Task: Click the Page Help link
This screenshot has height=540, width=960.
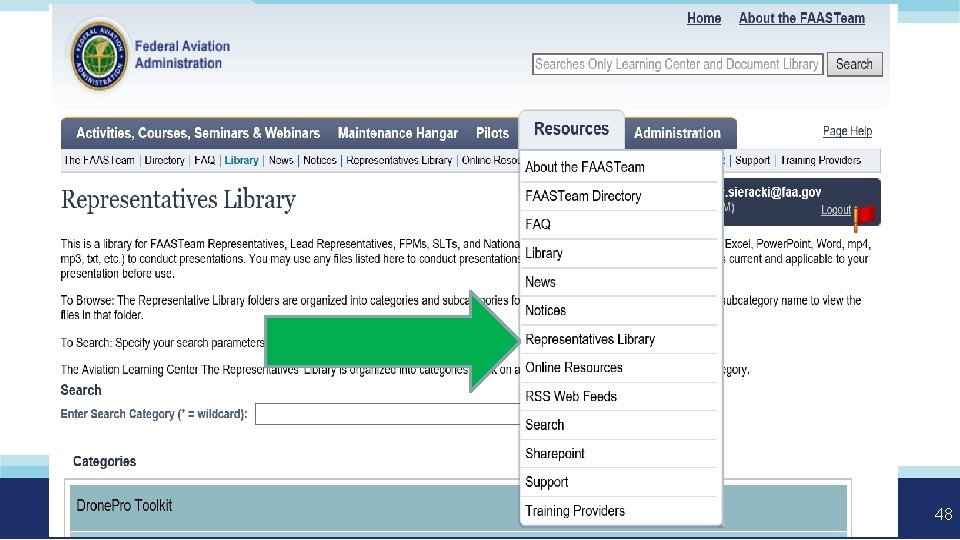Action: [847, 131]
